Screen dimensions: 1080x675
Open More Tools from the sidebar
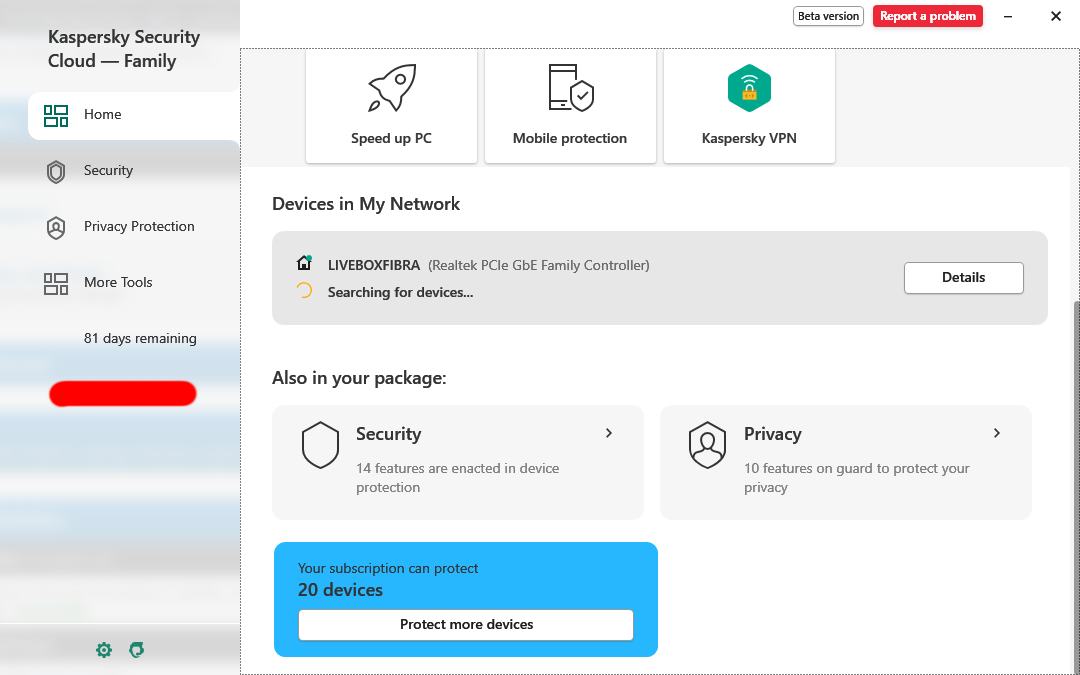118,283
